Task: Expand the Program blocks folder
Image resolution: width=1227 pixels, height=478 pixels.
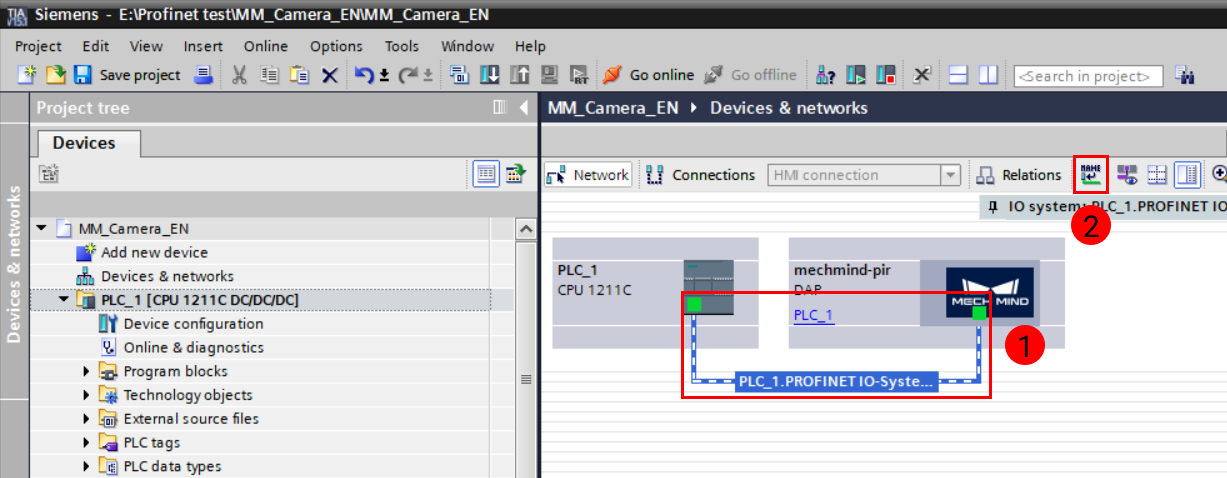Action: click(x=86, y=371)
